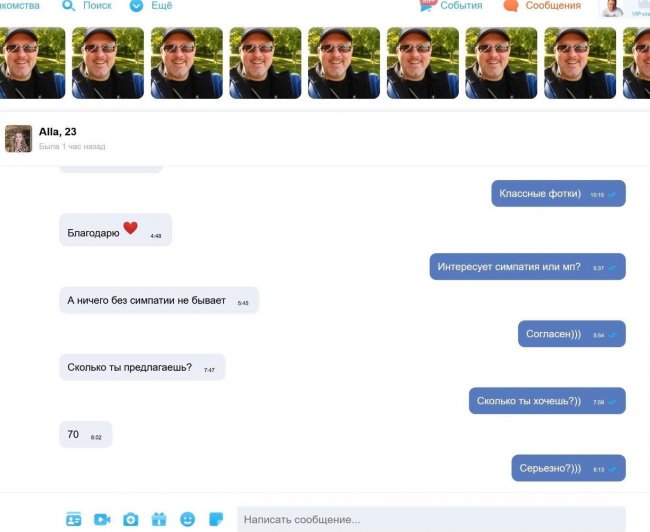Start a video call with the camcorder icon
The width and height of the screenshot is (650, 532).
click(x=102, y=519)
